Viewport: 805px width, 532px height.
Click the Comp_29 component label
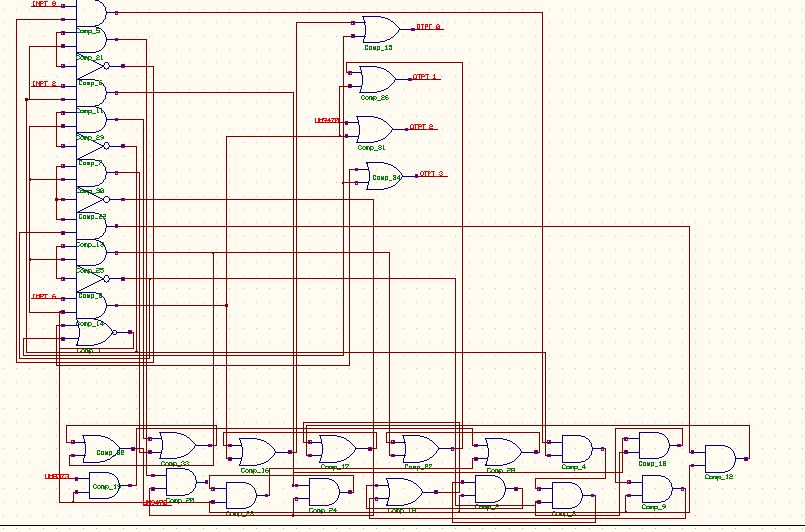coord(90,138)
